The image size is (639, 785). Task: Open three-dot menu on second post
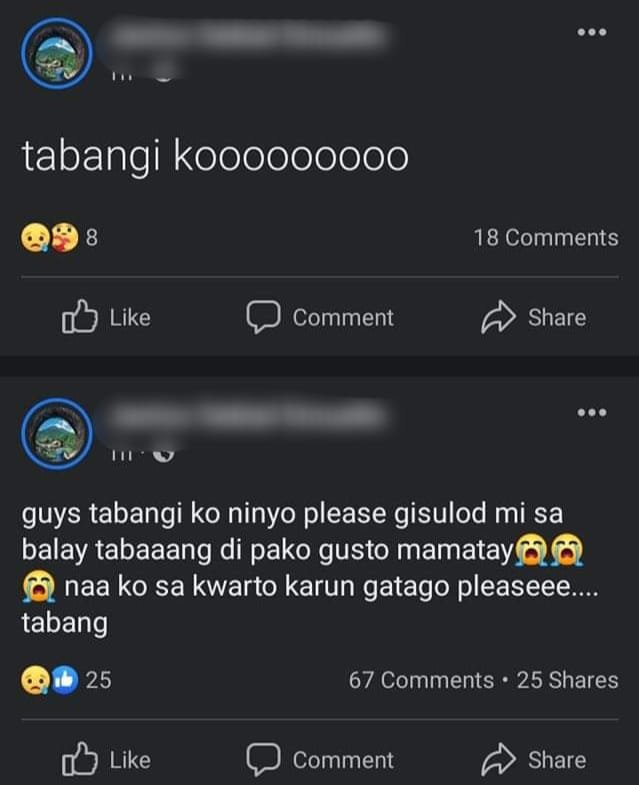(x=591, y=413)
